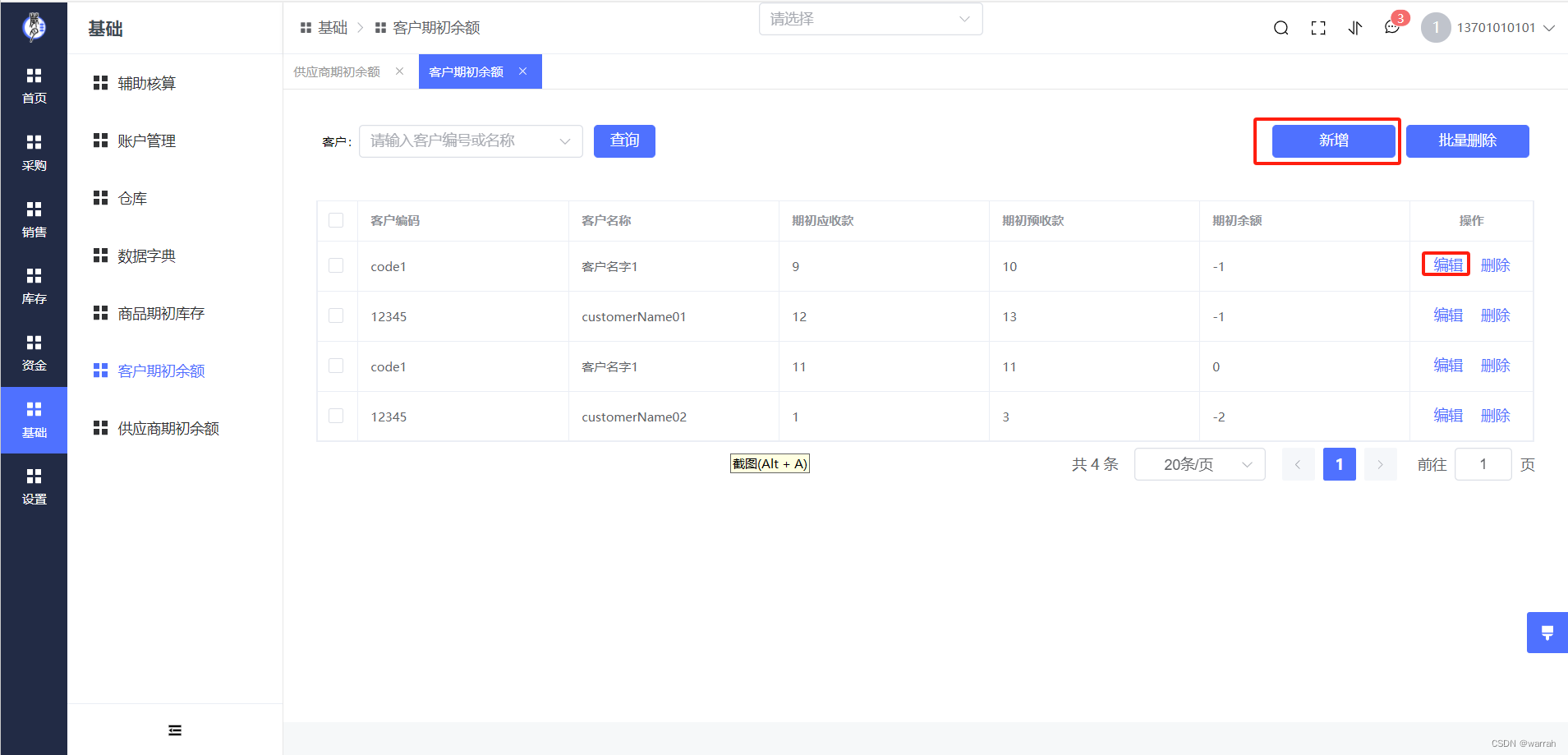Click 编辑 for row with balance 0
The height and width of the screenshot is (755, 1568).
pos(1447,366)
